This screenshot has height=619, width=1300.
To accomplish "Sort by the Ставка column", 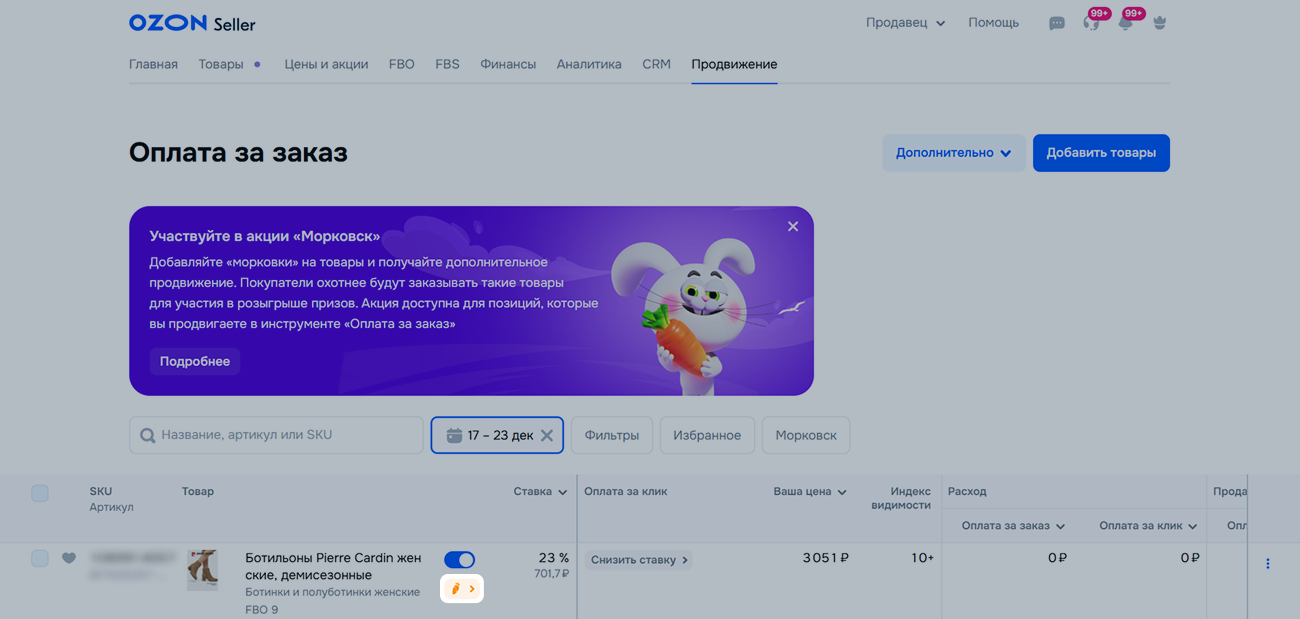I will [540, 492].
